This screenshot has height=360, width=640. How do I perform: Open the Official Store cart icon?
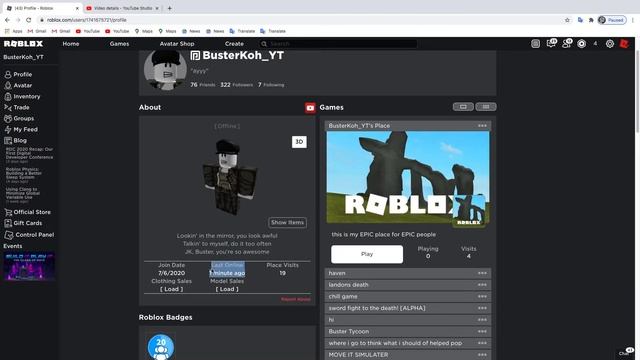point(8,212)
